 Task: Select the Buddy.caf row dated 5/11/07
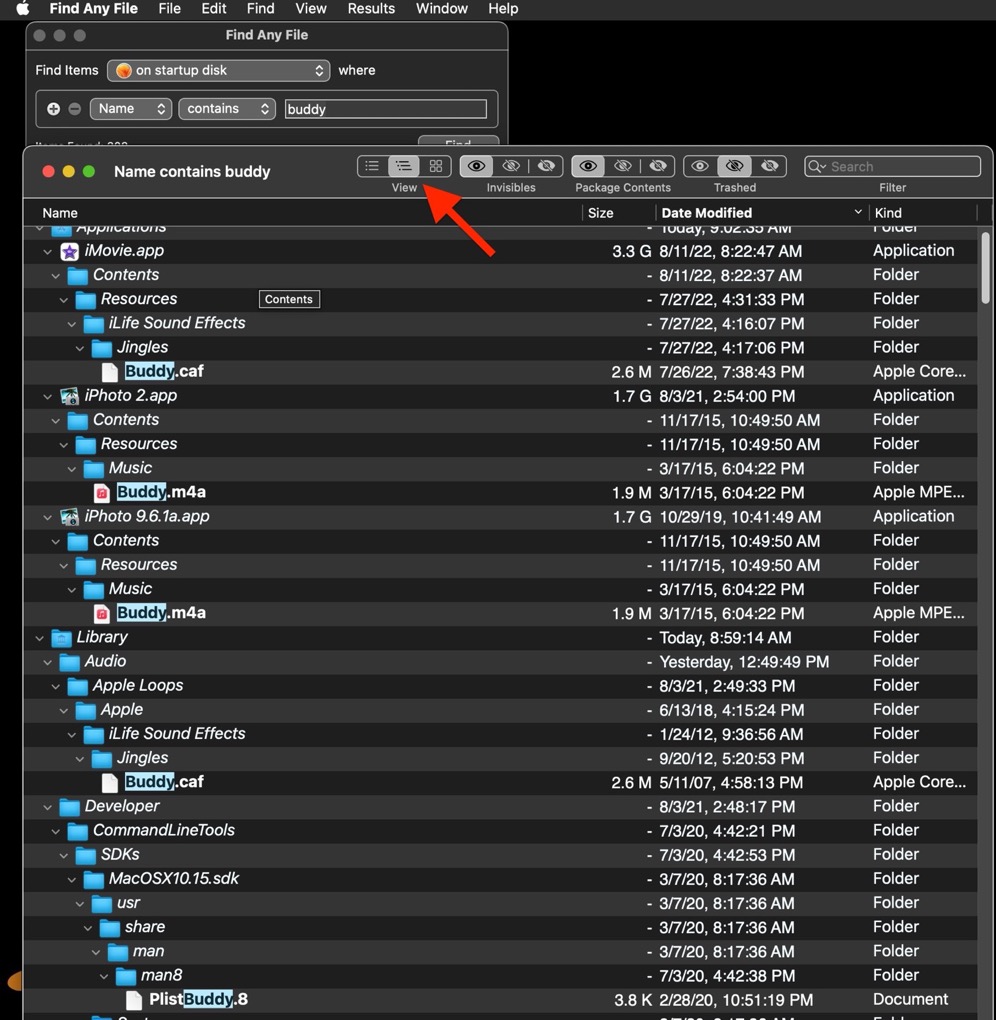coord(500,783)
